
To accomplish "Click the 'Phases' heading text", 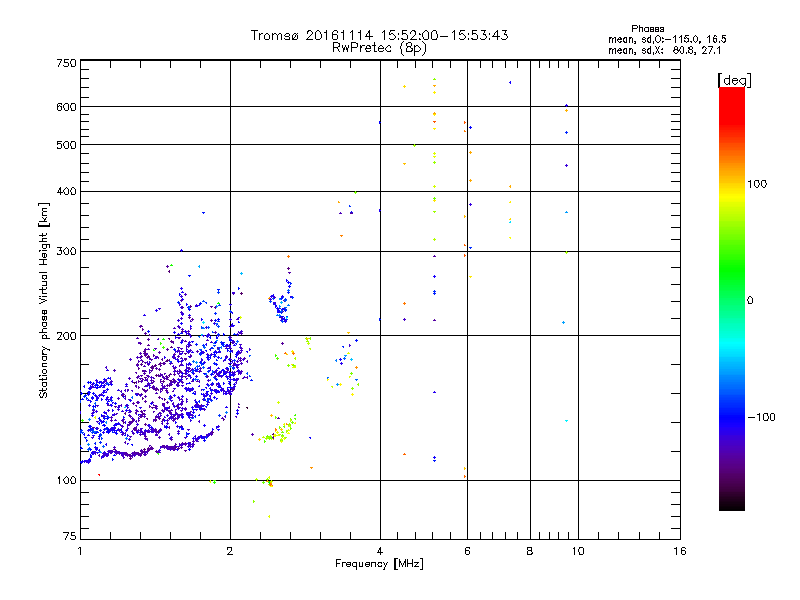I will (x=647, y=29).
